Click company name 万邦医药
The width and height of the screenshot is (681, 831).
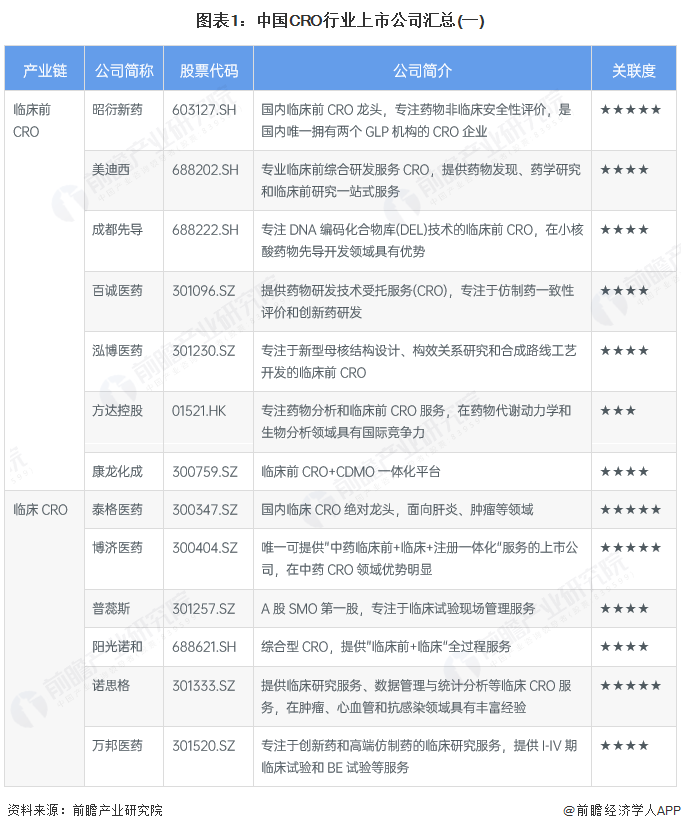click(117, 746)
